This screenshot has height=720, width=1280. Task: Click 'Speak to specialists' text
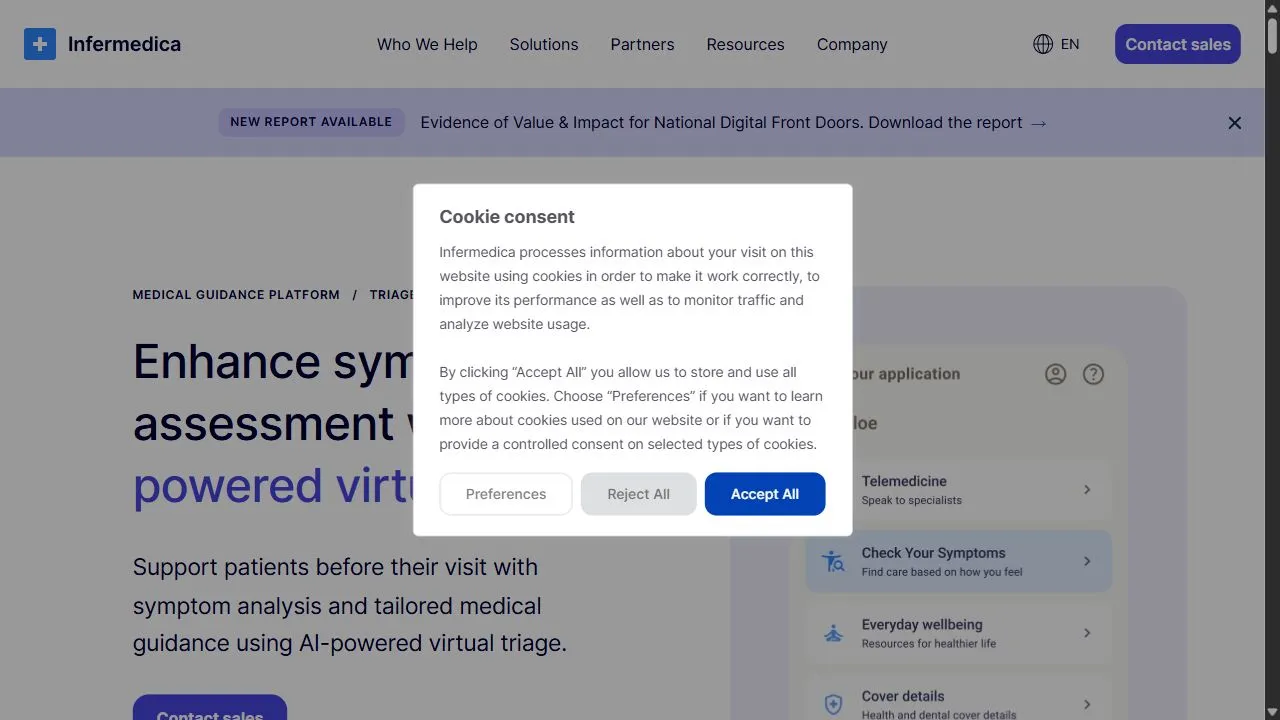(x=912, y=500)
